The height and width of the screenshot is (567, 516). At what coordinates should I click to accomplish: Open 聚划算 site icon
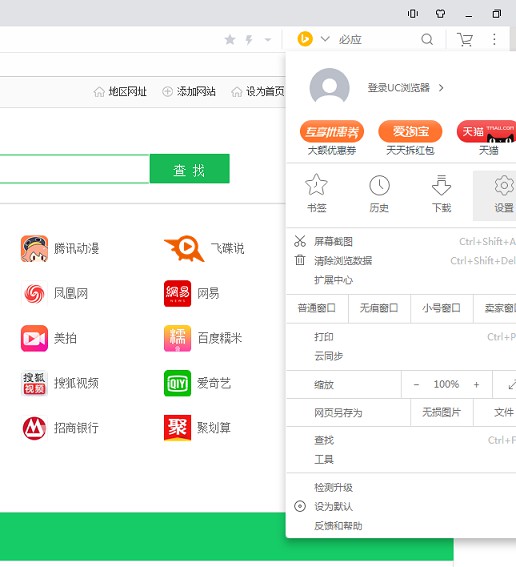(x=177, y=428)
